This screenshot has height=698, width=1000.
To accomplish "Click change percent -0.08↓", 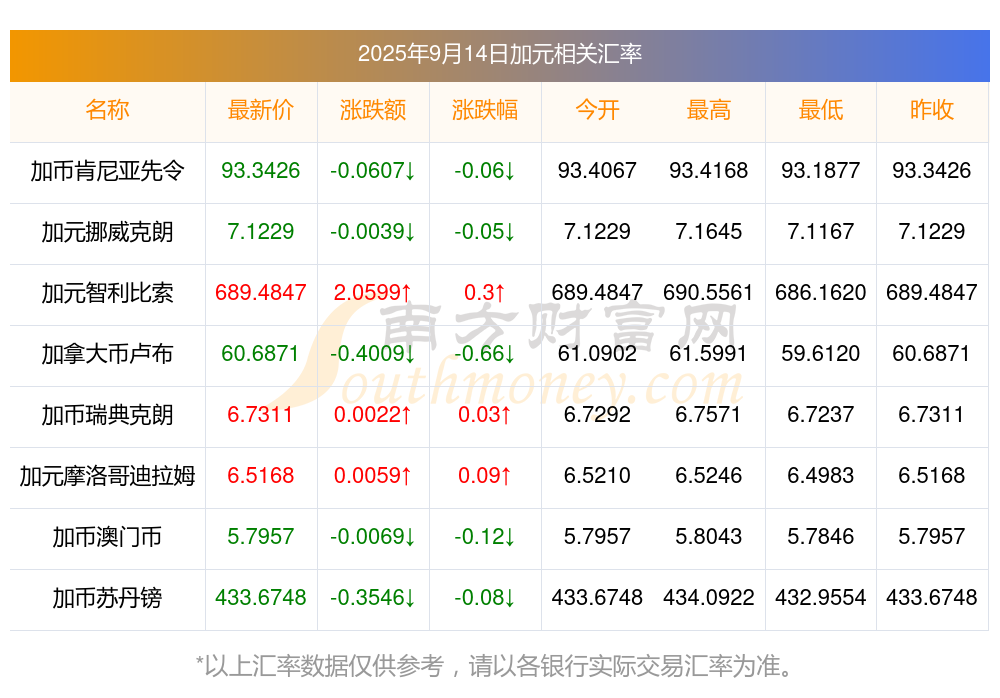I will (x=485, y=598).
